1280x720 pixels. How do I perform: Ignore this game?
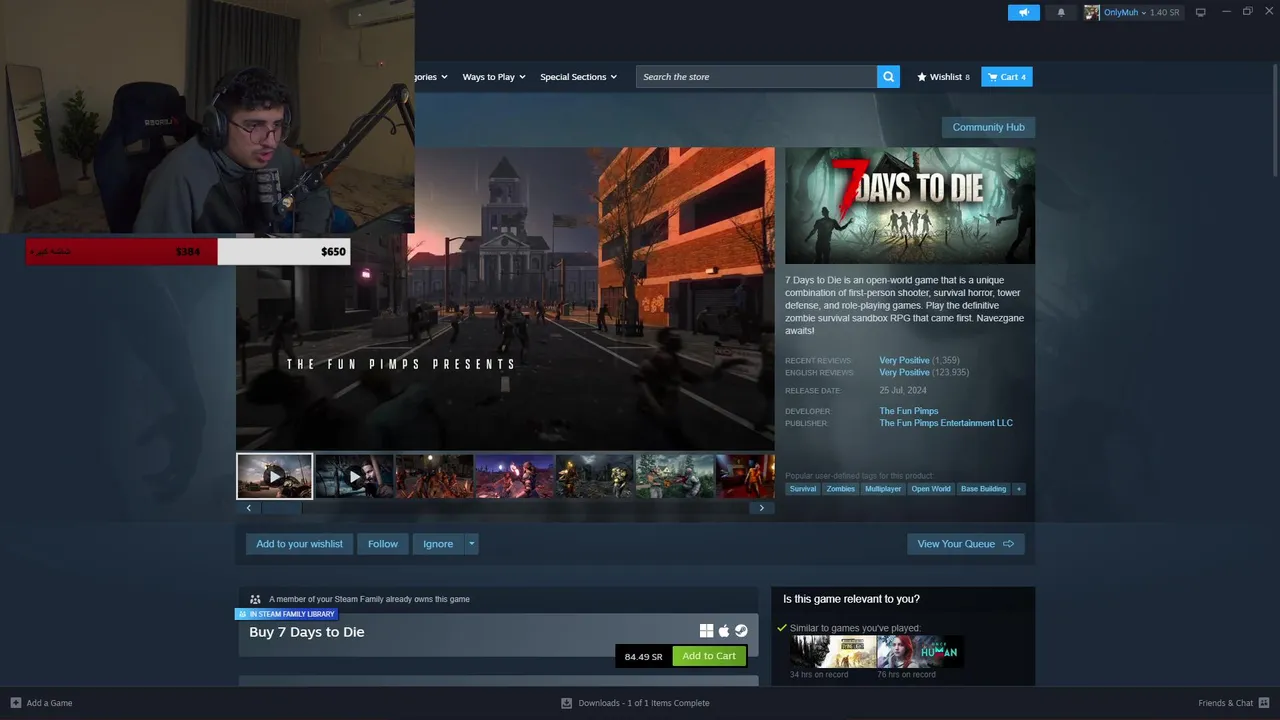(438, 544)
